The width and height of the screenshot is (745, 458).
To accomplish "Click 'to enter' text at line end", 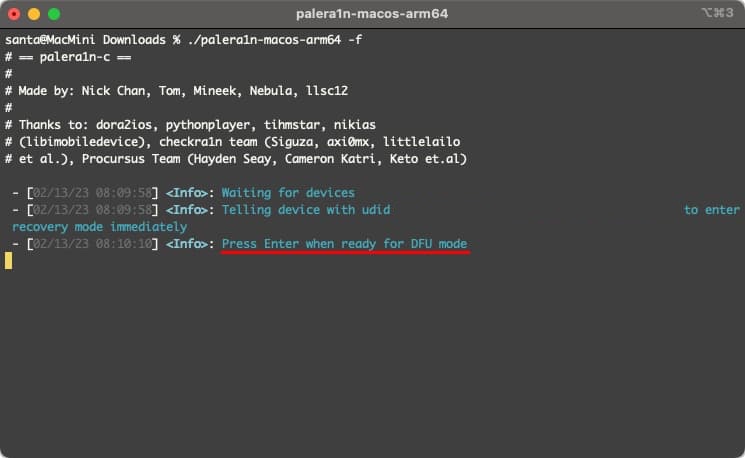I will pyautogui.click(x=712, y=210).
